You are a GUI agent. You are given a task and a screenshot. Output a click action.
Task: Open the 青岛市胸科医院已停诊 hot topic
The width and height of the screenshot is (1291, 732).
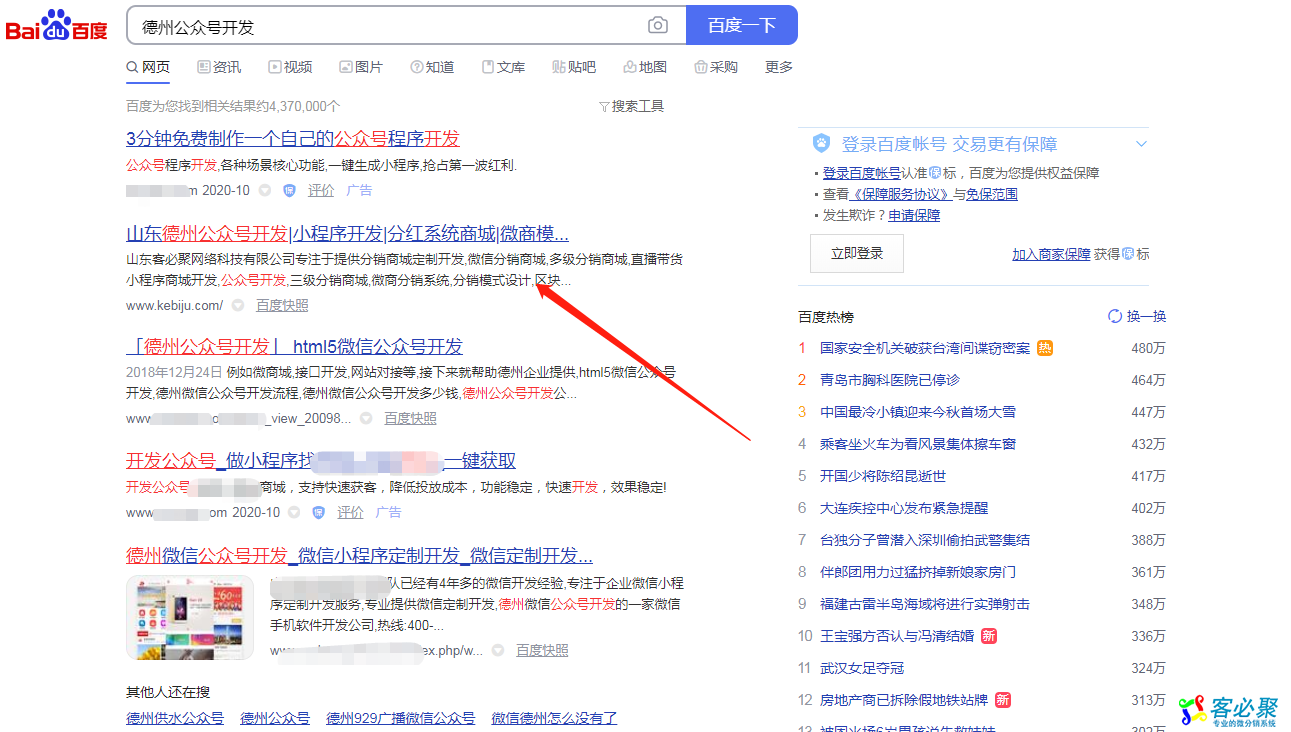(x=889, y=380)
